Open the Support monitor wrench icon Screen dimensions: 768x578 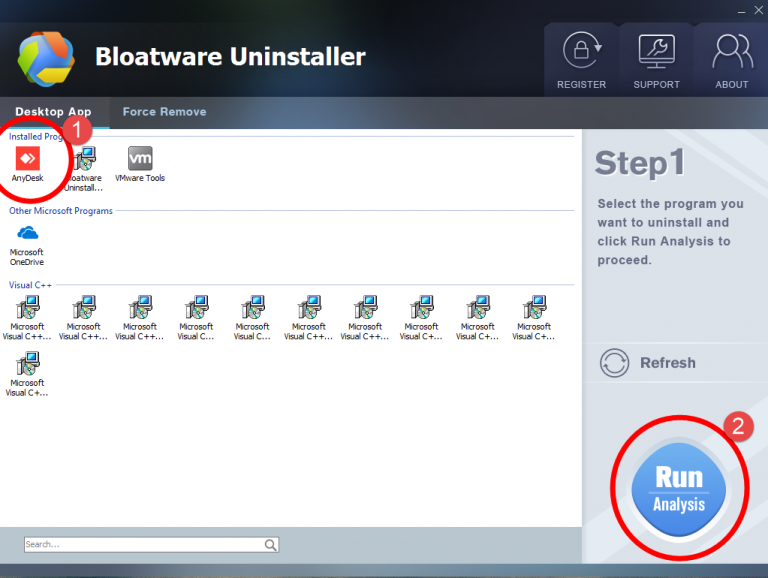tap(656, 50)
